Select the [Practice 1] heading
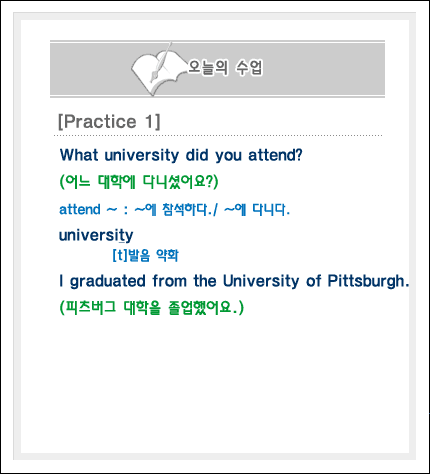The width and height of the screenshot is (430, 474). pyautogui.click(x=109, y=122)
